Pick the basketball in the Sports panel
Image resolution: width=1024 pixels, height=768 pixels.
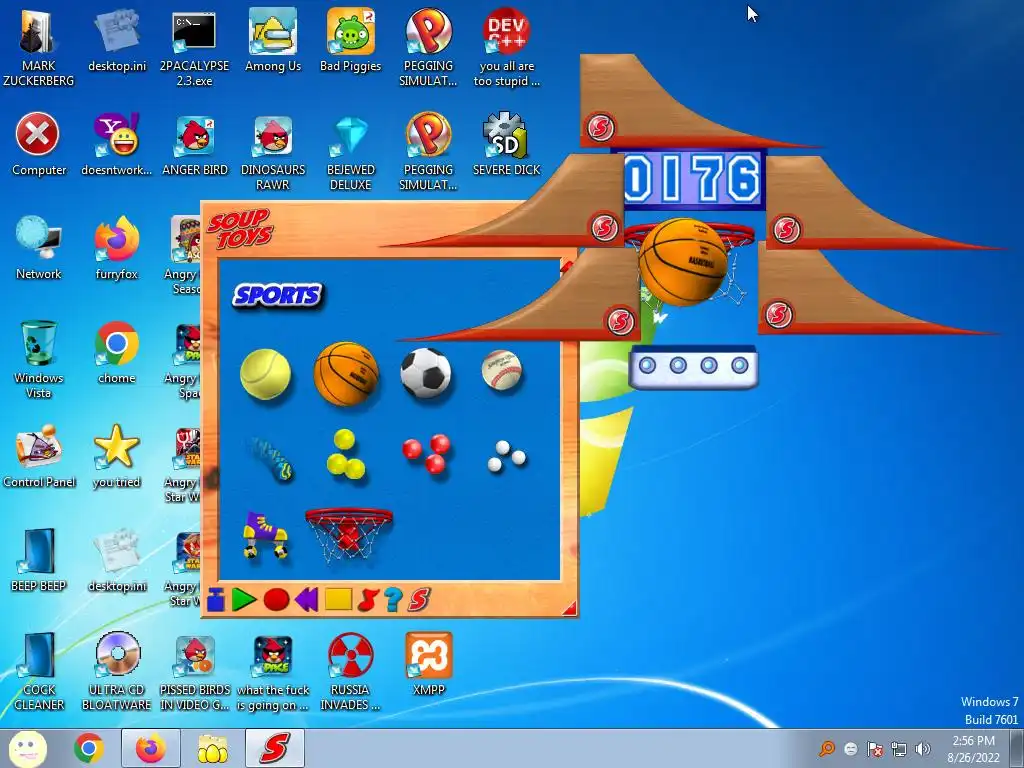click(346, 374)
